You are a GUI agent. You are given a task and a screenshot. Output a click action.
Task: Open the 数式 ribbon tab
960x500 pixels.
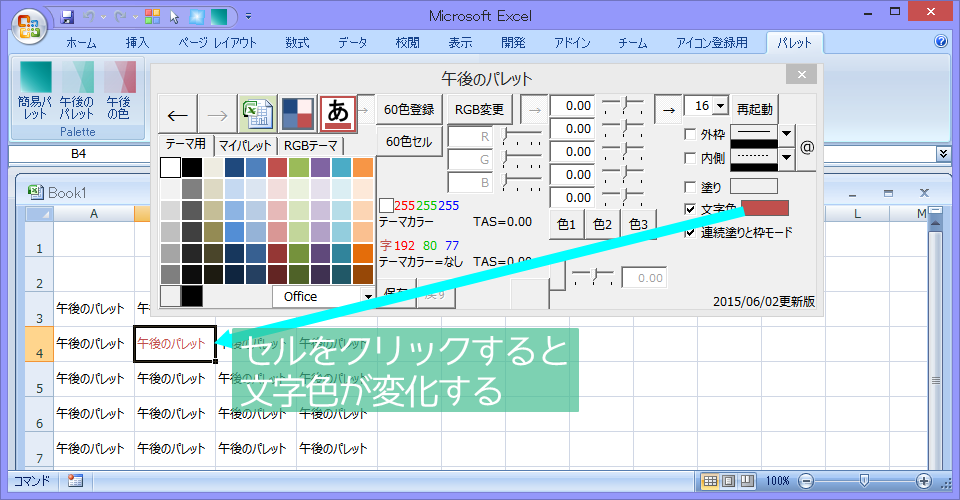(x=297, y=42)
